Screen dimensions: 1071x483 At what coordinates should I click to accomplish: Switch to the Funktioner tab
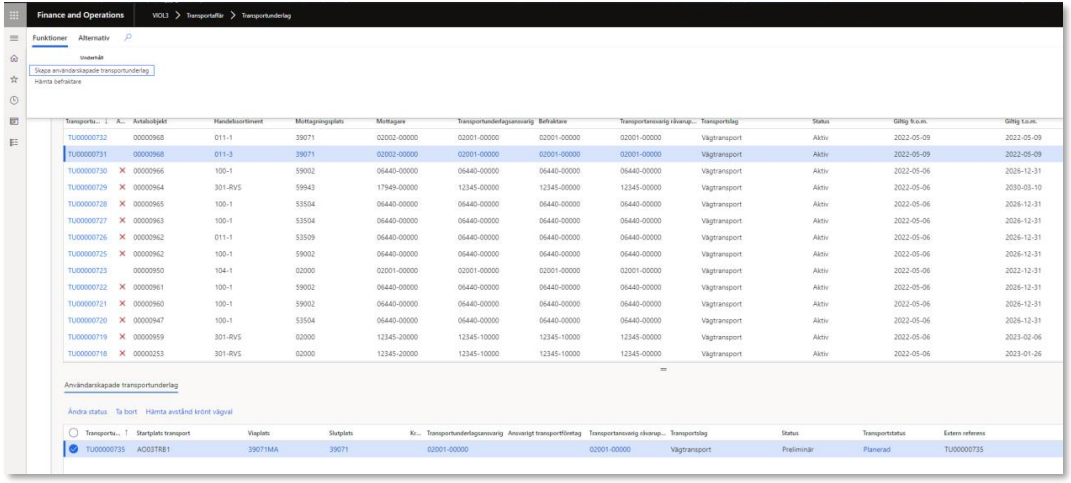pos(49,38)
